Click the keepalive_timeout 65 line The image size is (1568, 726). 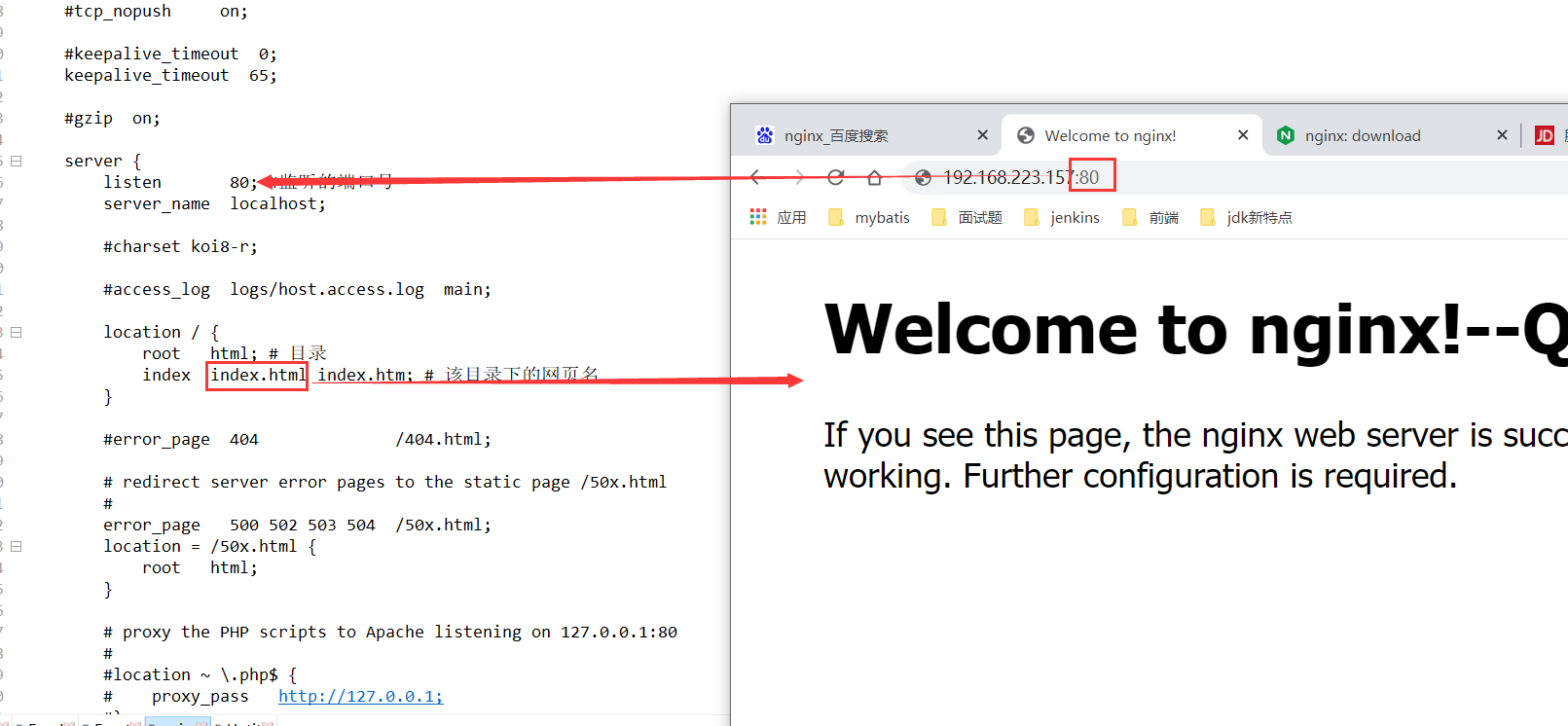(170, 75)
